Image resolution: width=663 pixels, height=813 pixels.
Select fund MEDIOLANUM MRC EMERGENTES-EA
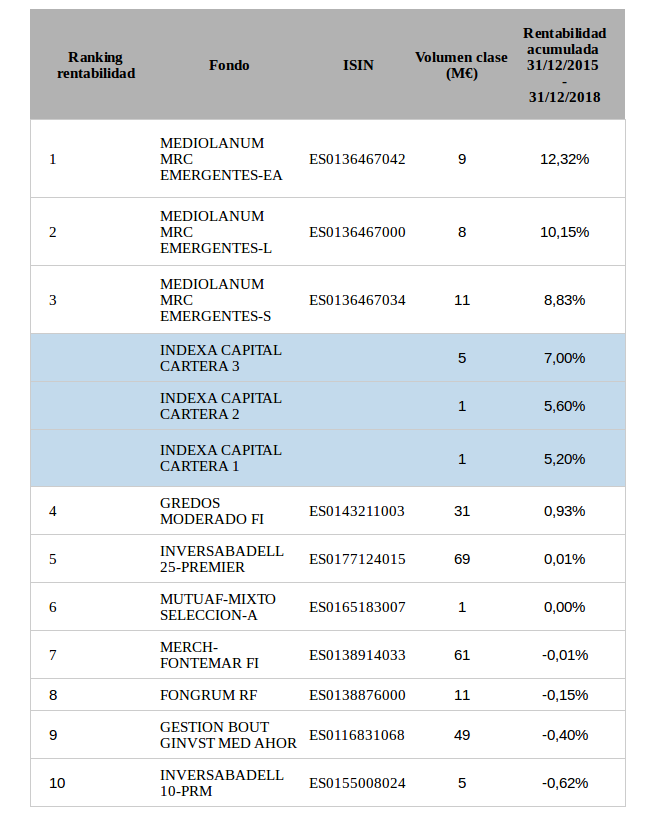[x=221, y=159]
